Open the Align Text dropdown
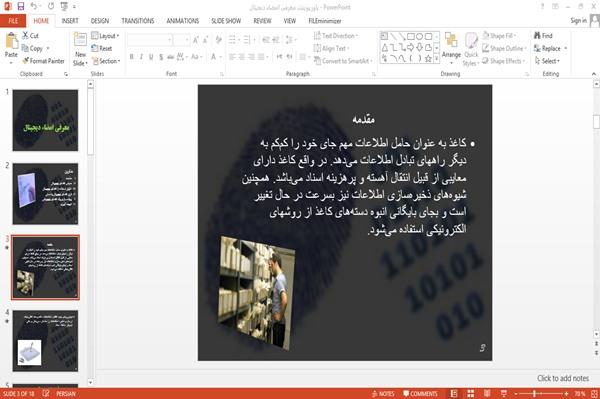 click(x=331, y=48)
